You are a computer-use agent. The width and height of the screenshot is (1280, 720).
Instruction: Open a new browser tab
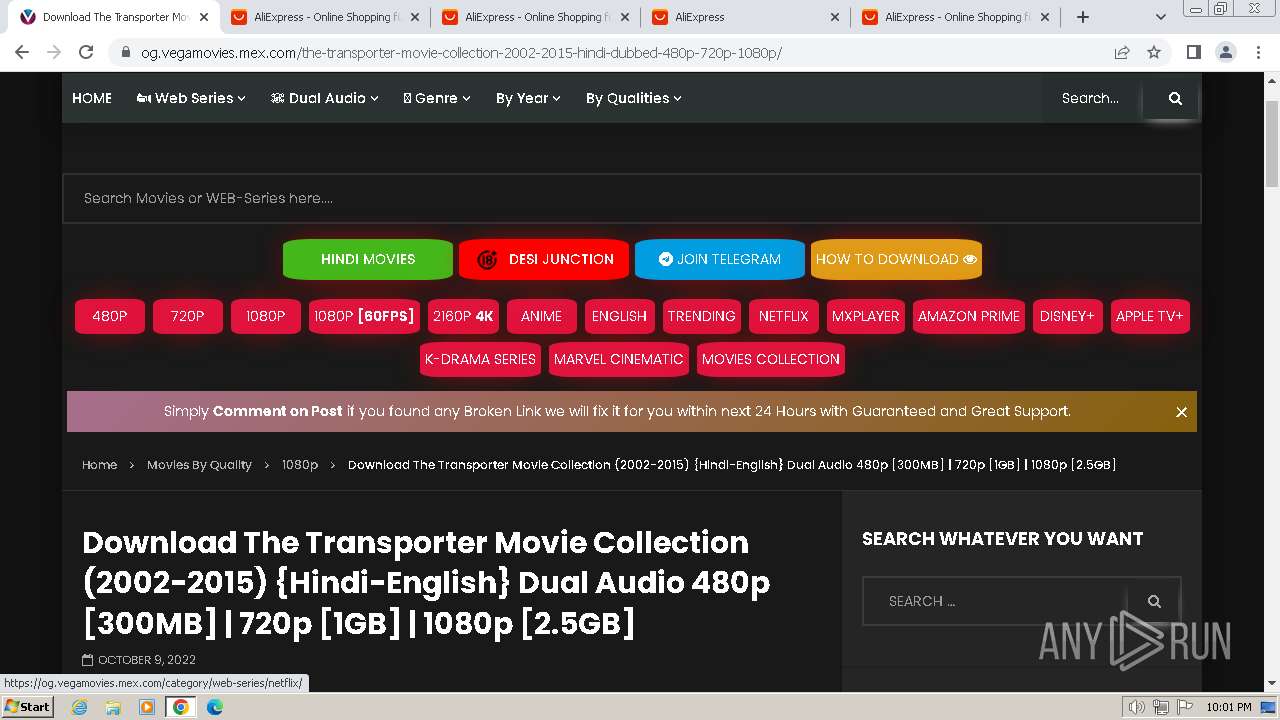pyautogui.click(x=1083, y=17)
